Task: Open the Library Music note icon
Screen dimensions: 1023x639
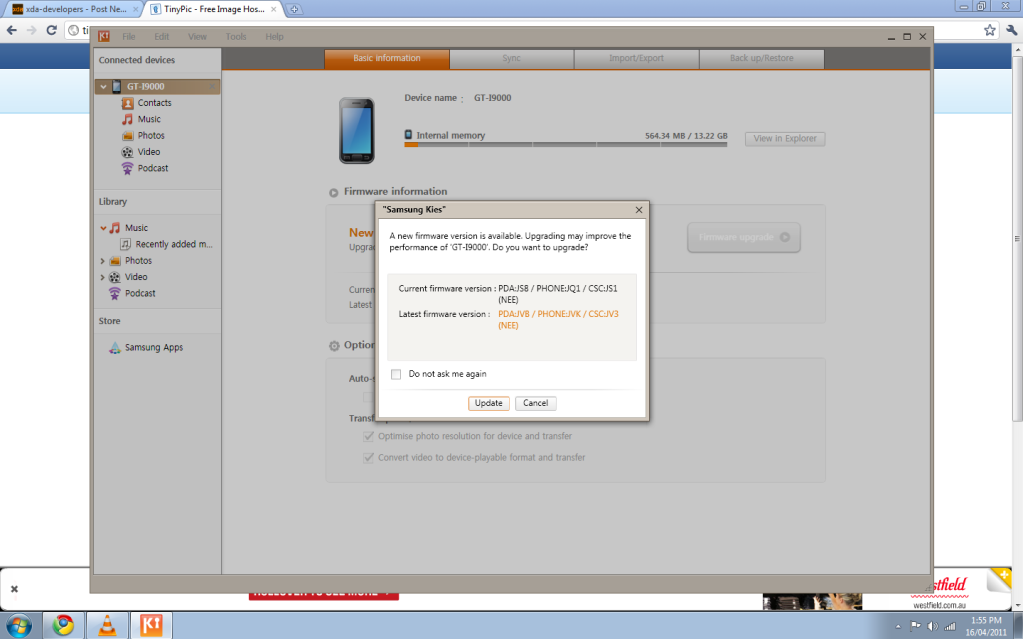Action: (x=115, y=228)
